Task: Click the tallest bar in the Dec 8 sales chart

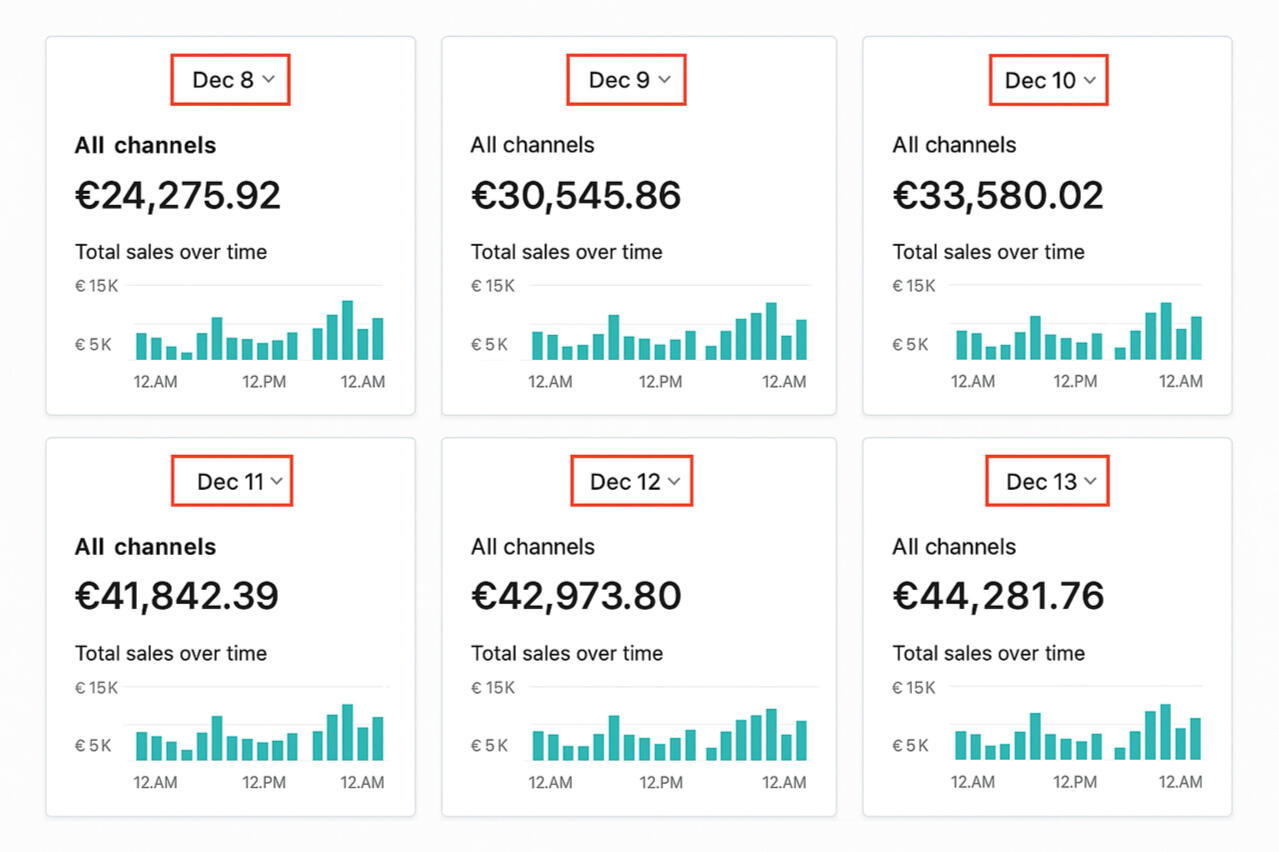Action: tap(347, 330)
